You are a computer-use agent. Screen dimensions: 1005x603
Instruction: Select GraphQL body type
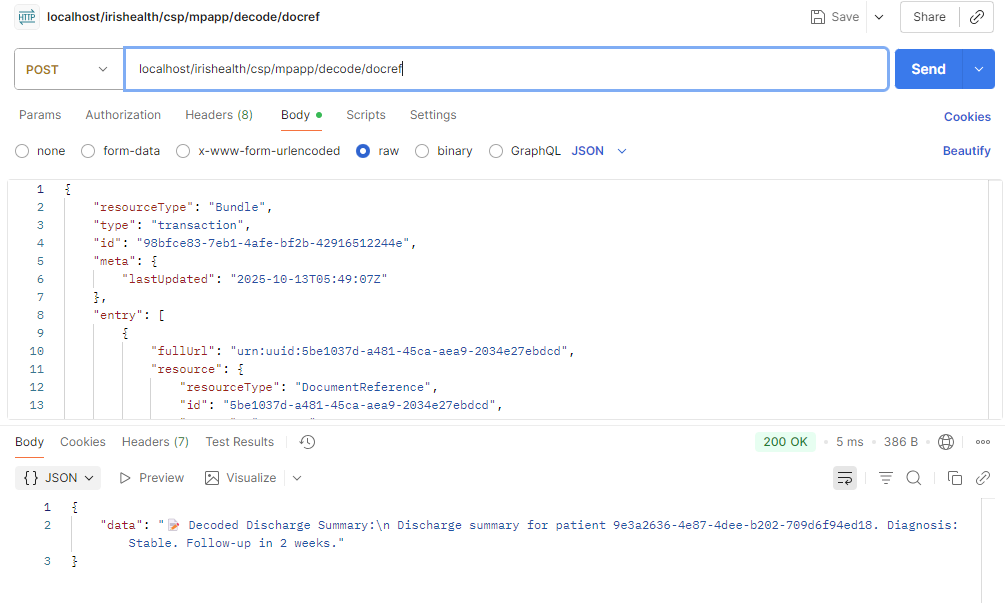tap(496, 151)
